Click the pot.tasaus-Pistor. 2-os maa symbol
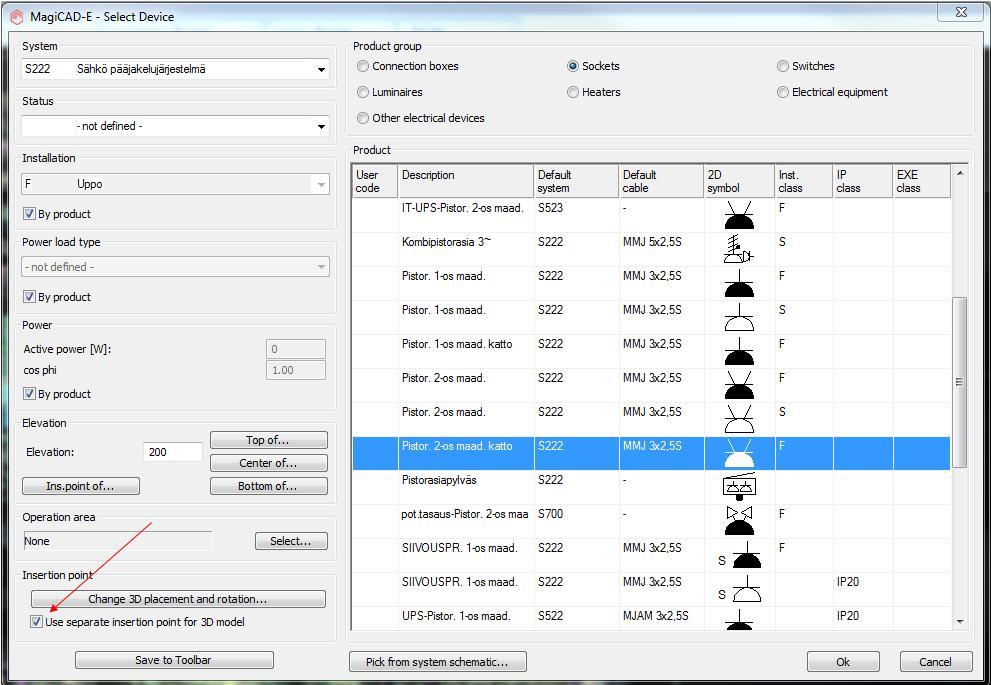The width and height of the screenshot is (991, 685). click(738, 521)
